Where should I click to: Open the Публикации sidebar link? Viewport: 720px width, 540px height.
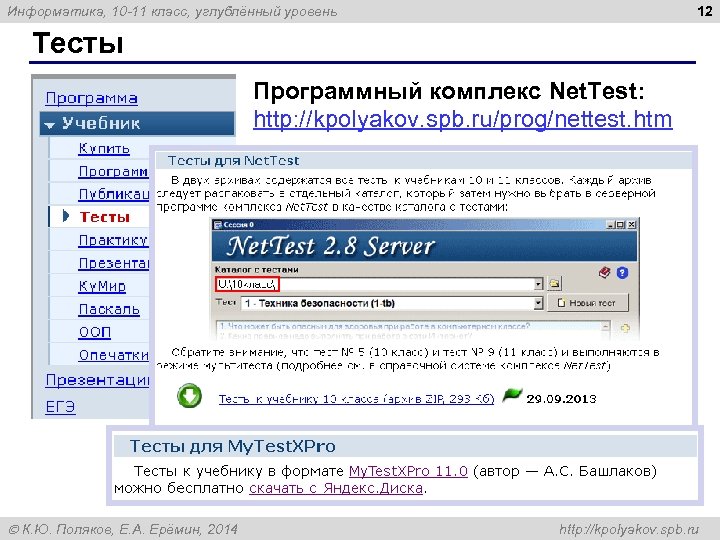point(114,194)
